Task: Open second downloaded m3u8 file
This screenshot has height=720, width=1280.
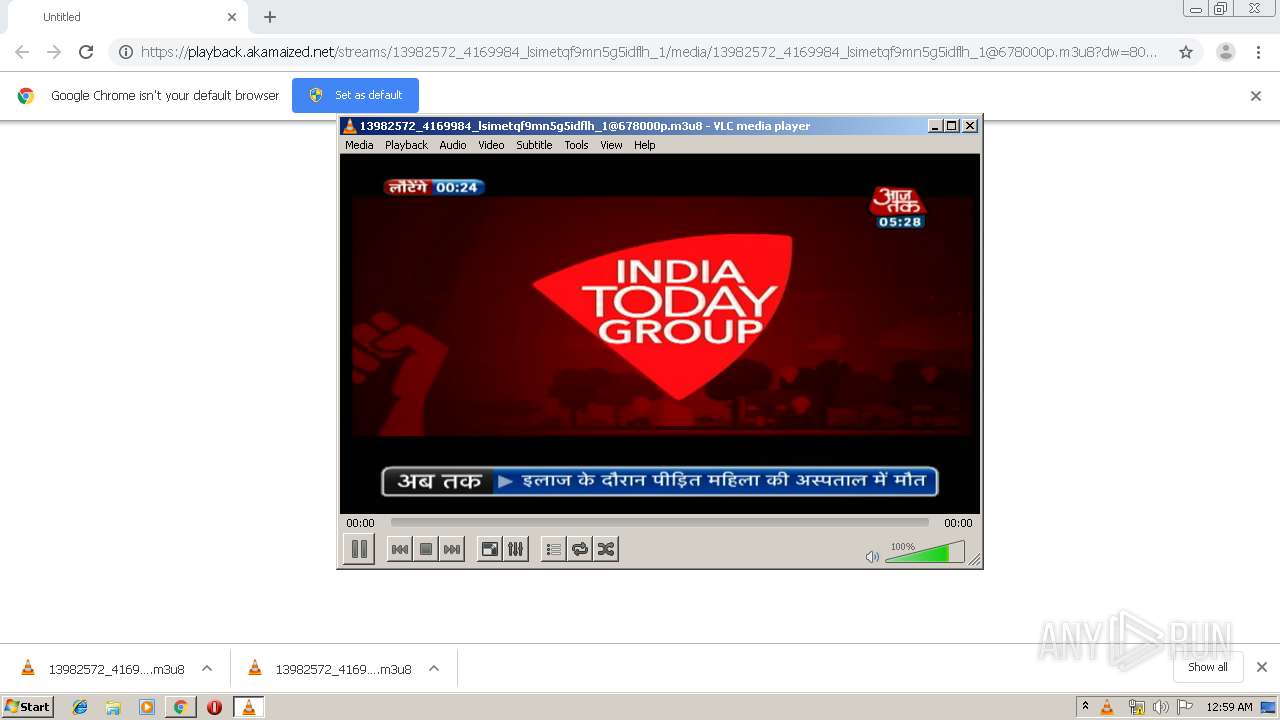Action: tap(330, 669)
